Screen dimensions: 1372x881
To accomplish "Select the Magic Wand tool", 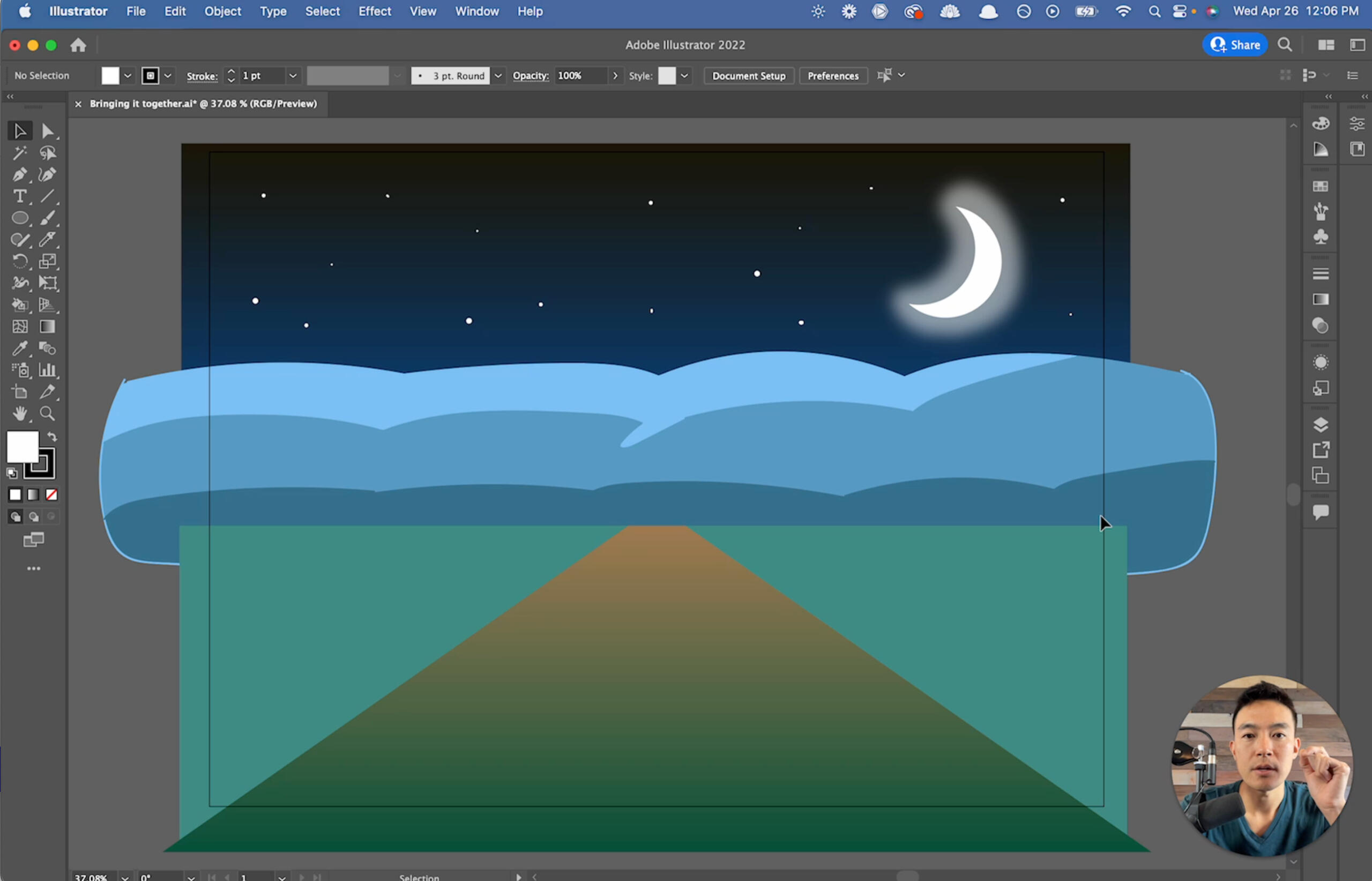I will pyautogui.click(x=19, y=153).
